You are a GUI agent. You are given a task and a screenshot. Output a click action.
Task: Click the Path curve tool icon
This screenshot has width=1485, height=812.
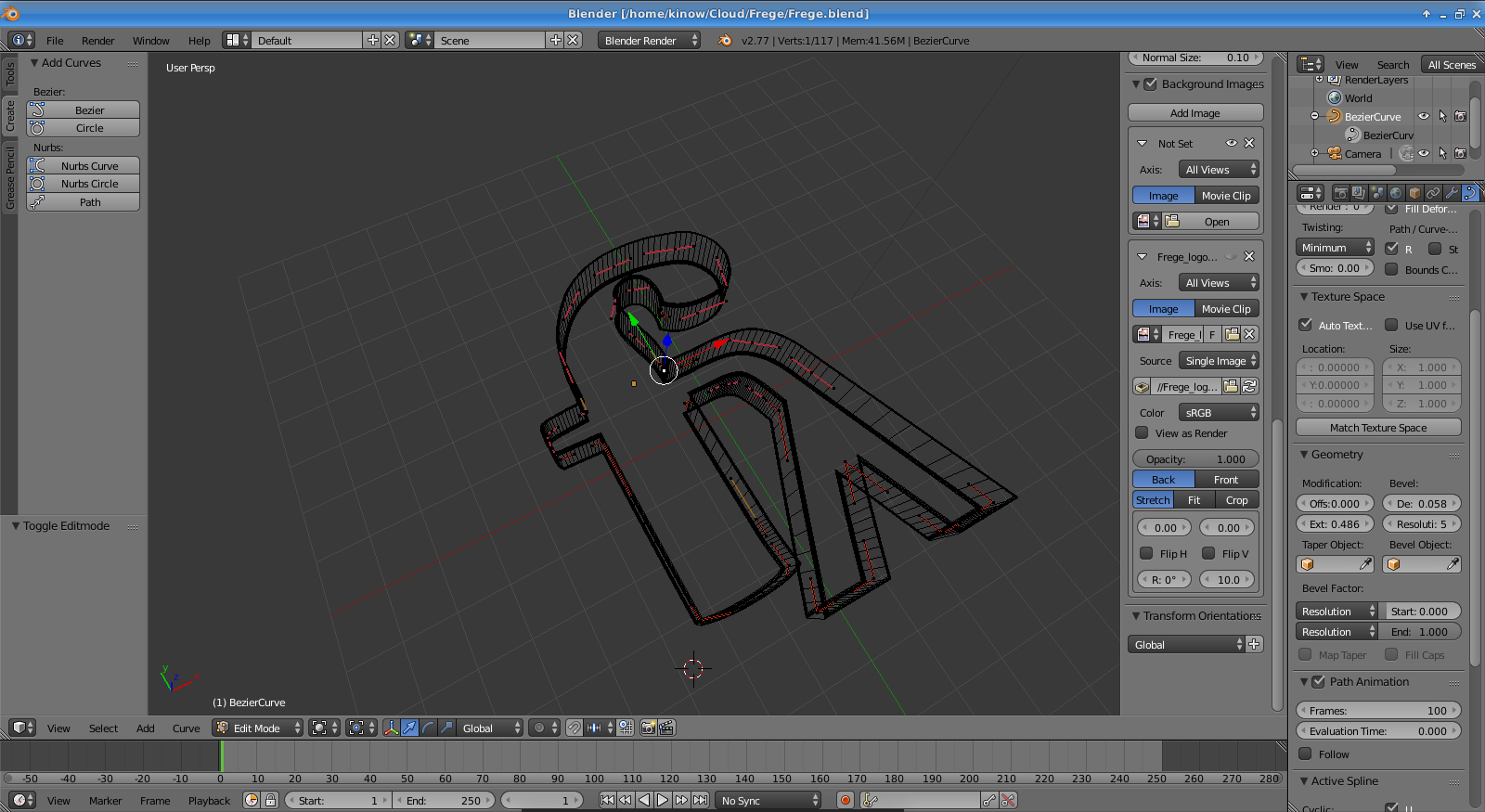point(37,202)
